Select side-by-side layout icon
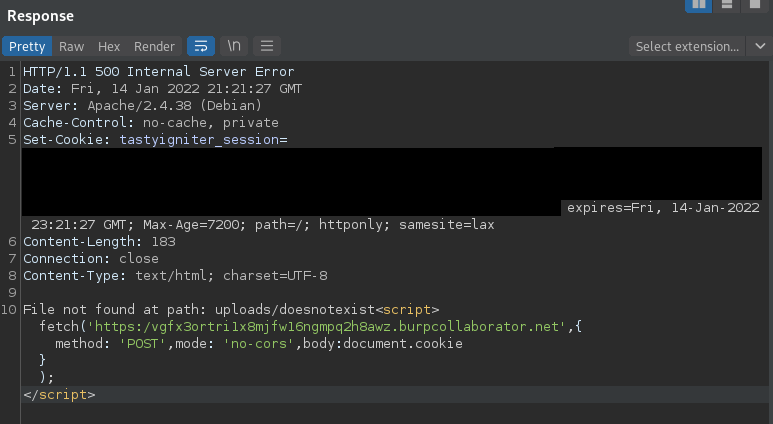Viewport: 773px width, 424px height. [699, 5]
